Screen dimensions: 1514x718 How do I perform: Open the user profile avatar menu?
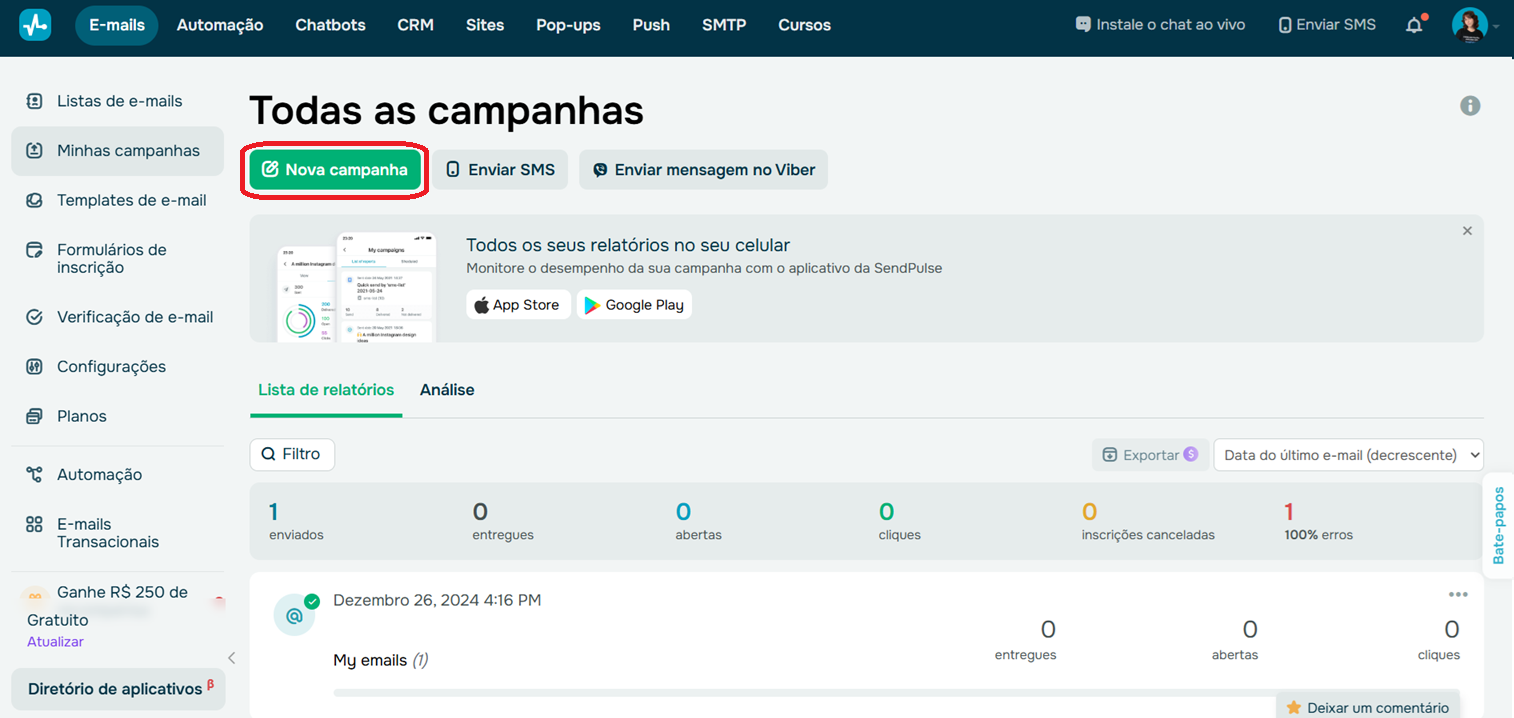click(x=1469, y=25)
